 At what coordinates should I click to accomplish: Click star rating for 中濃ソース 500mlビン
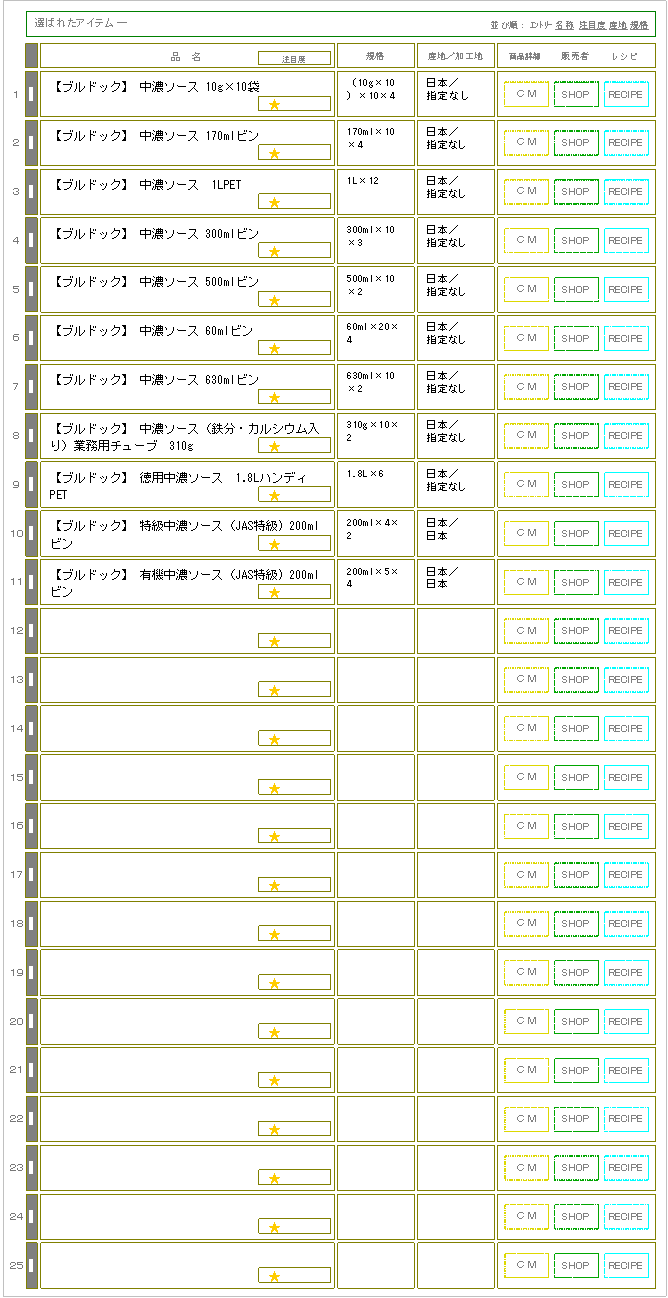(294, 299)
